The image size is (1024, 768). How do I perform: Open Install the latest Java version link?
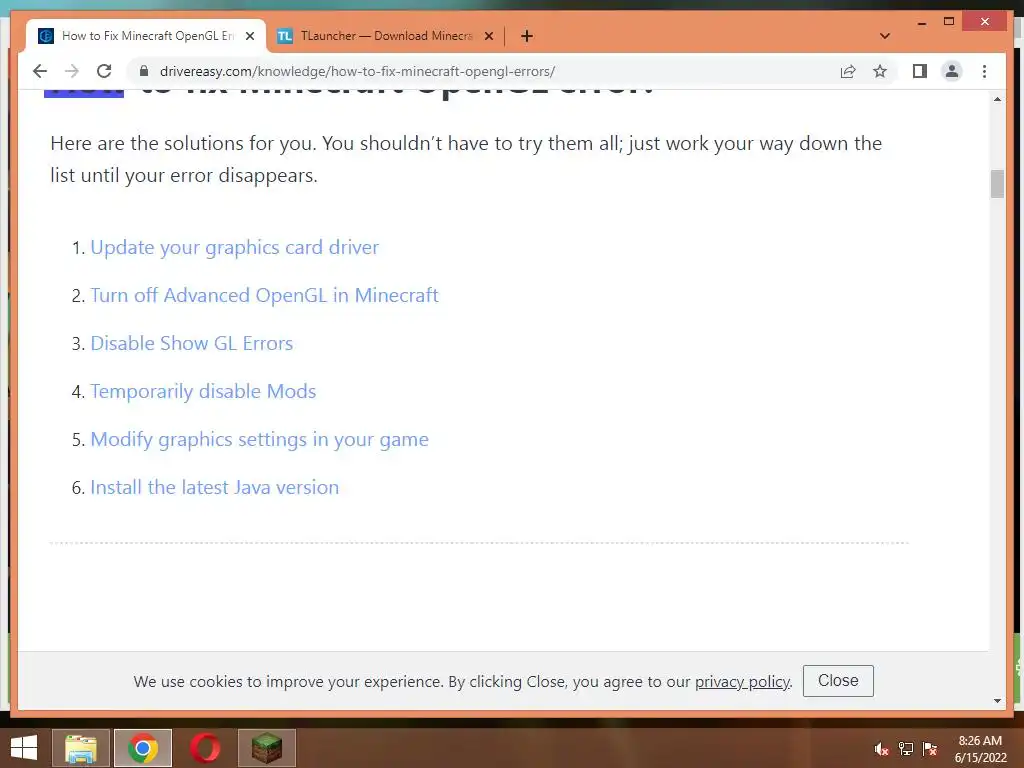pos(214,487)
